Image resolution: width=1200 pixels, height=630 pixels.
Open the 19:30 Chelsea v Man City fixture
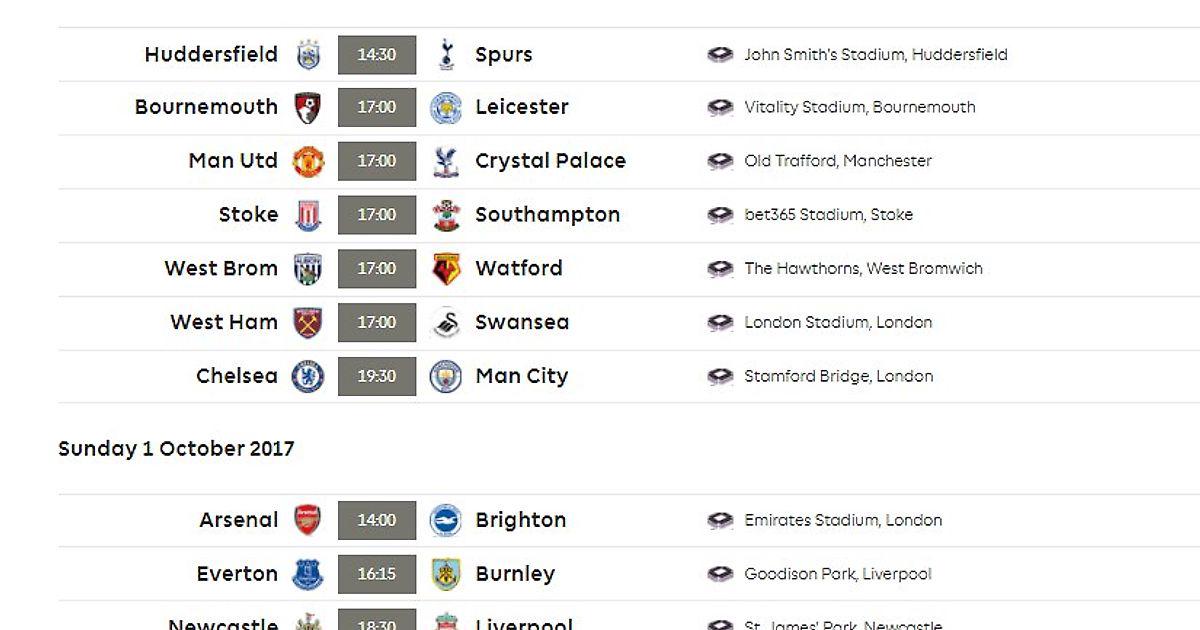click(377, 376)
